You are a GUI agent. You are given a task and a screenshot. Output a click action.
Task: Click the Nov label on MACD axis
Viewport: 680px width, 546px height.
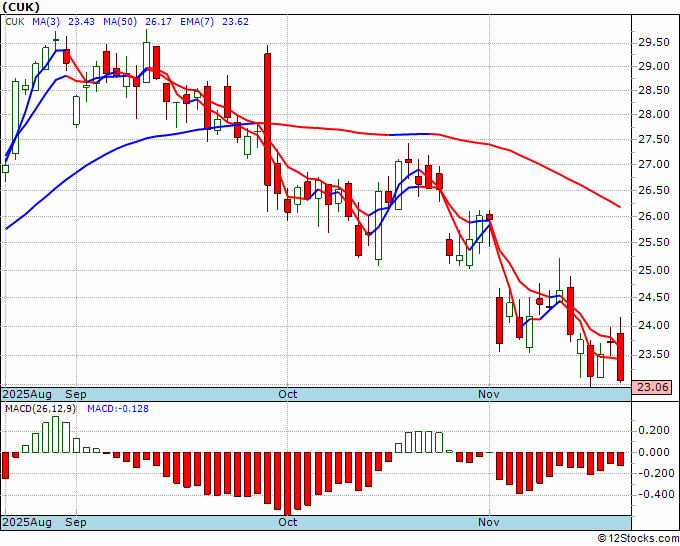point(489,522)
